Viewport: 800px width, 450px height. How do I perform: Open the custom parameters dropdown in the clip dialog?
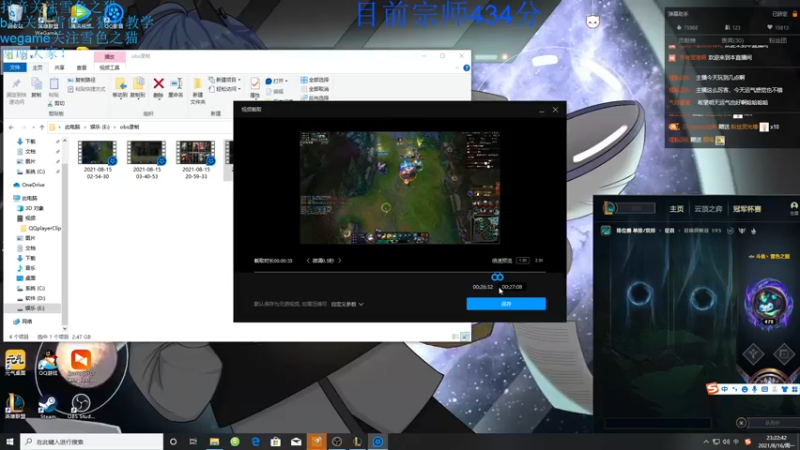347,304
